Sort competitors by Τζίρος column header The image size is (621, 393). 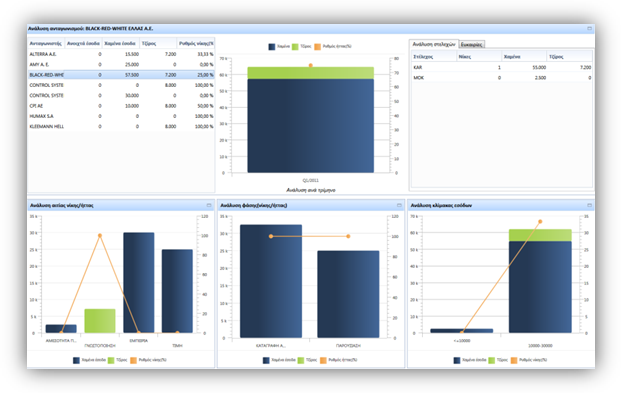click(158, 43)
